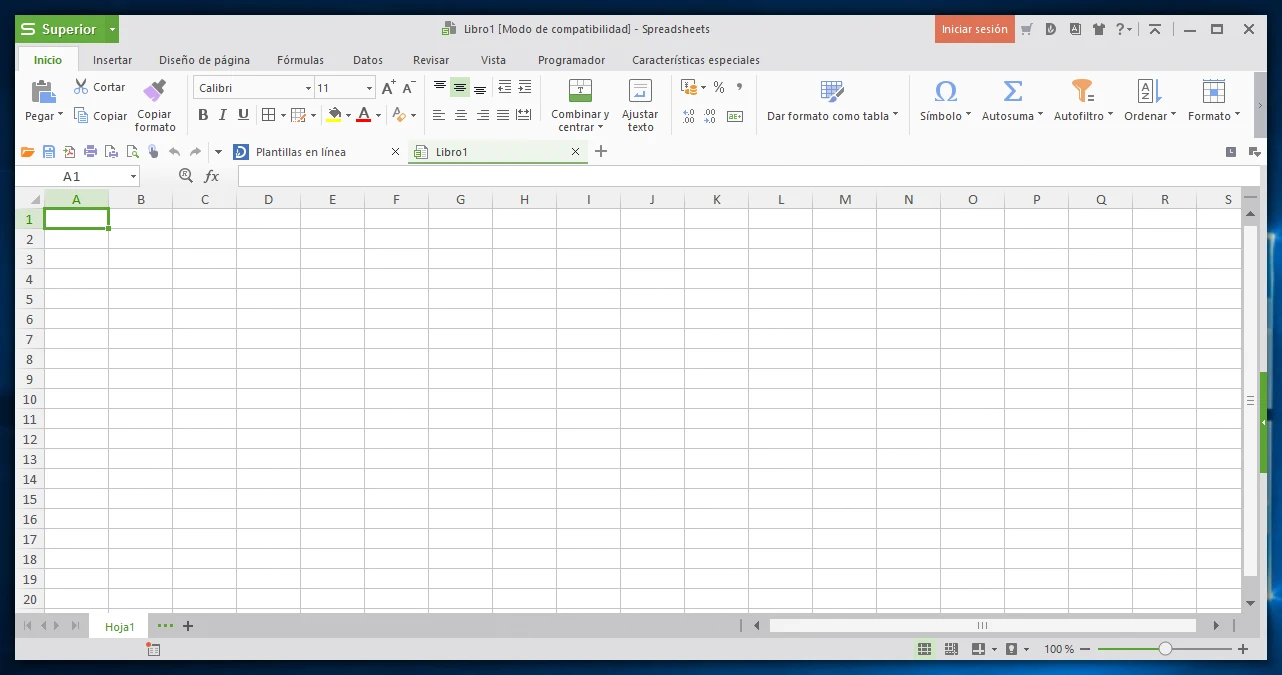
Task: Apply percent style with the % icon
Action: (718, 88)
